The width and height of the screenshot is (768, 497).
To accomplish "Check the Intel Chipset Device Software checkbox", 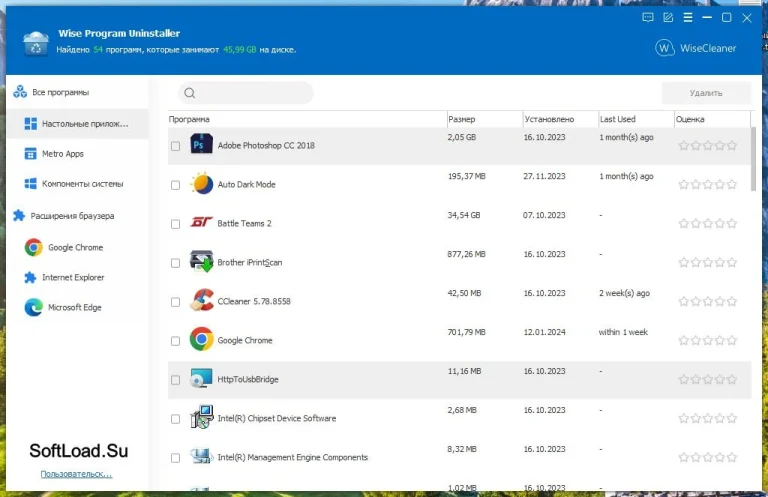I will [x=175, y=419].
